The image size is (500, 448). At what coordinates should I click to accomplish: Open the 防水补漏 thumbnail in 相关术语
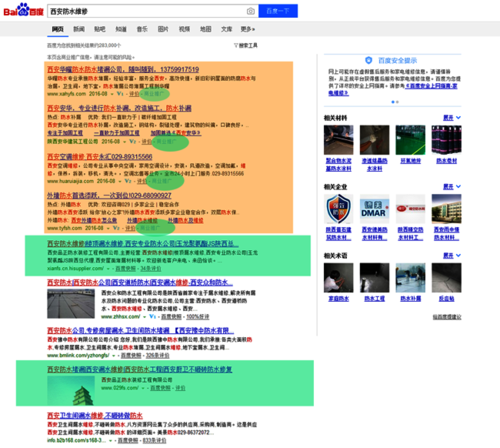pos(410,278)
